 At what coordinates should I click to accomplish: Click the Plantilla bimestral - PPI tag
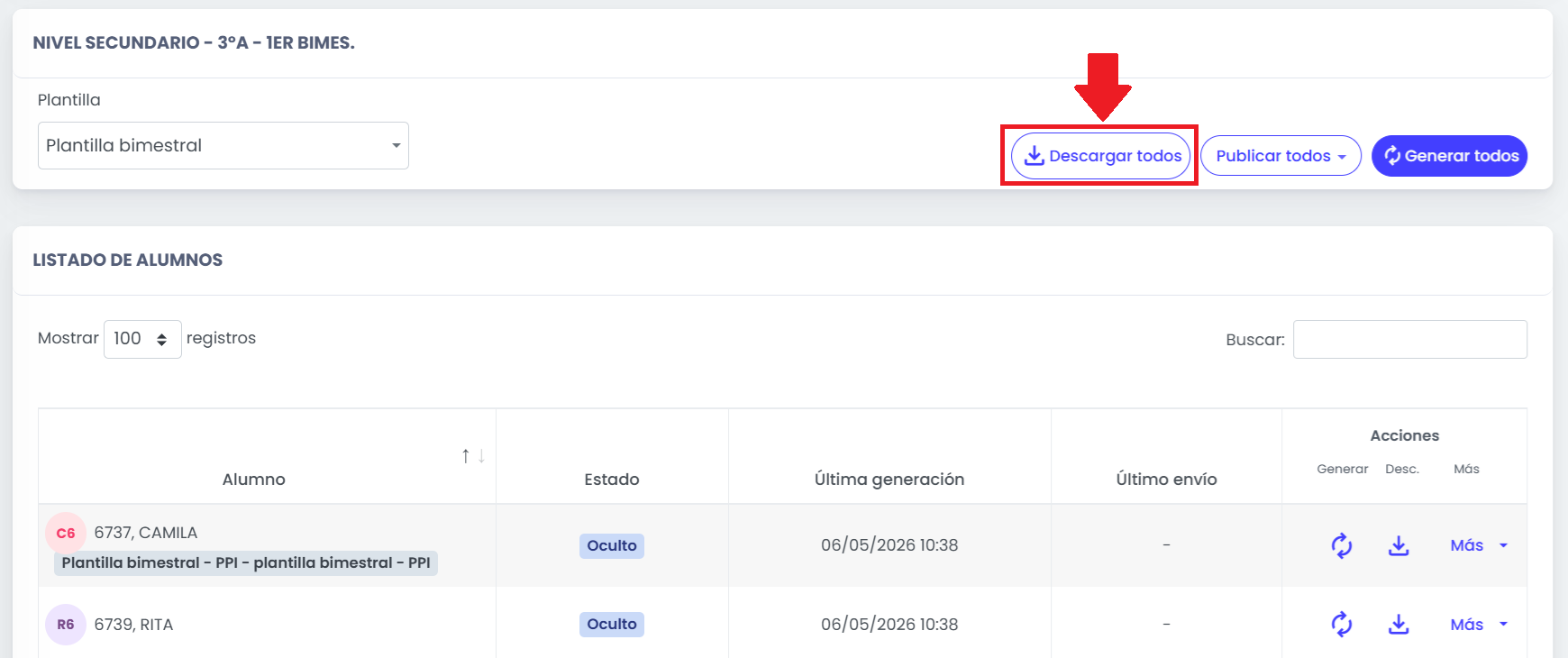(x=246, y=562)
